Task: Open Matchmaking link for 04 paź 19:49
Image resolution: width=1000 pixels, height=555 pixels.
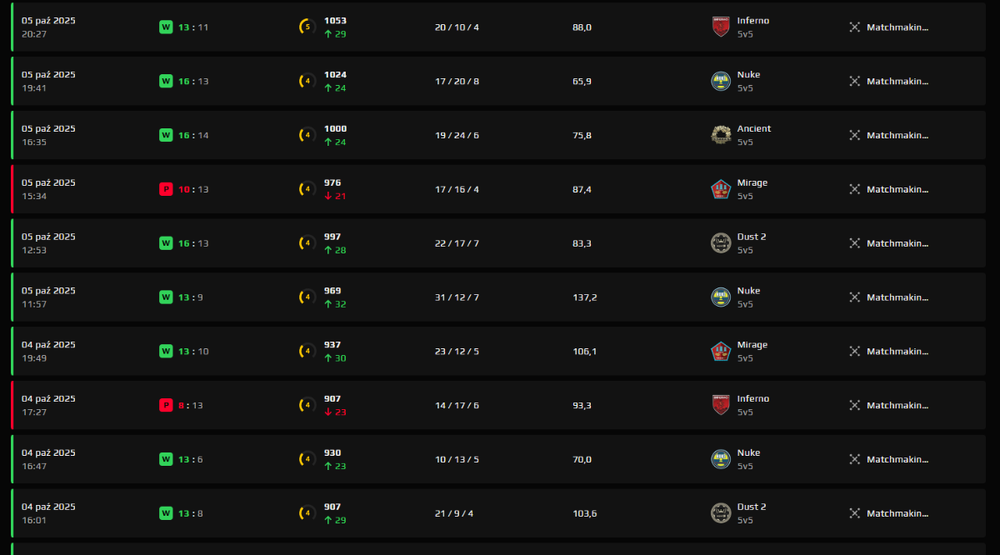Action: click(x=897, y=352)
